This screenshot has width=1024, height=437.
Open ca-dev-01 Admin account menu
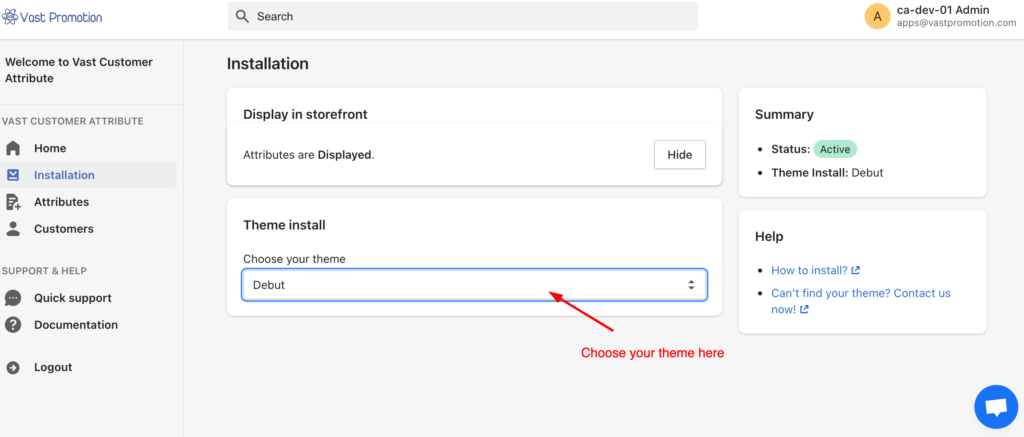940,16
